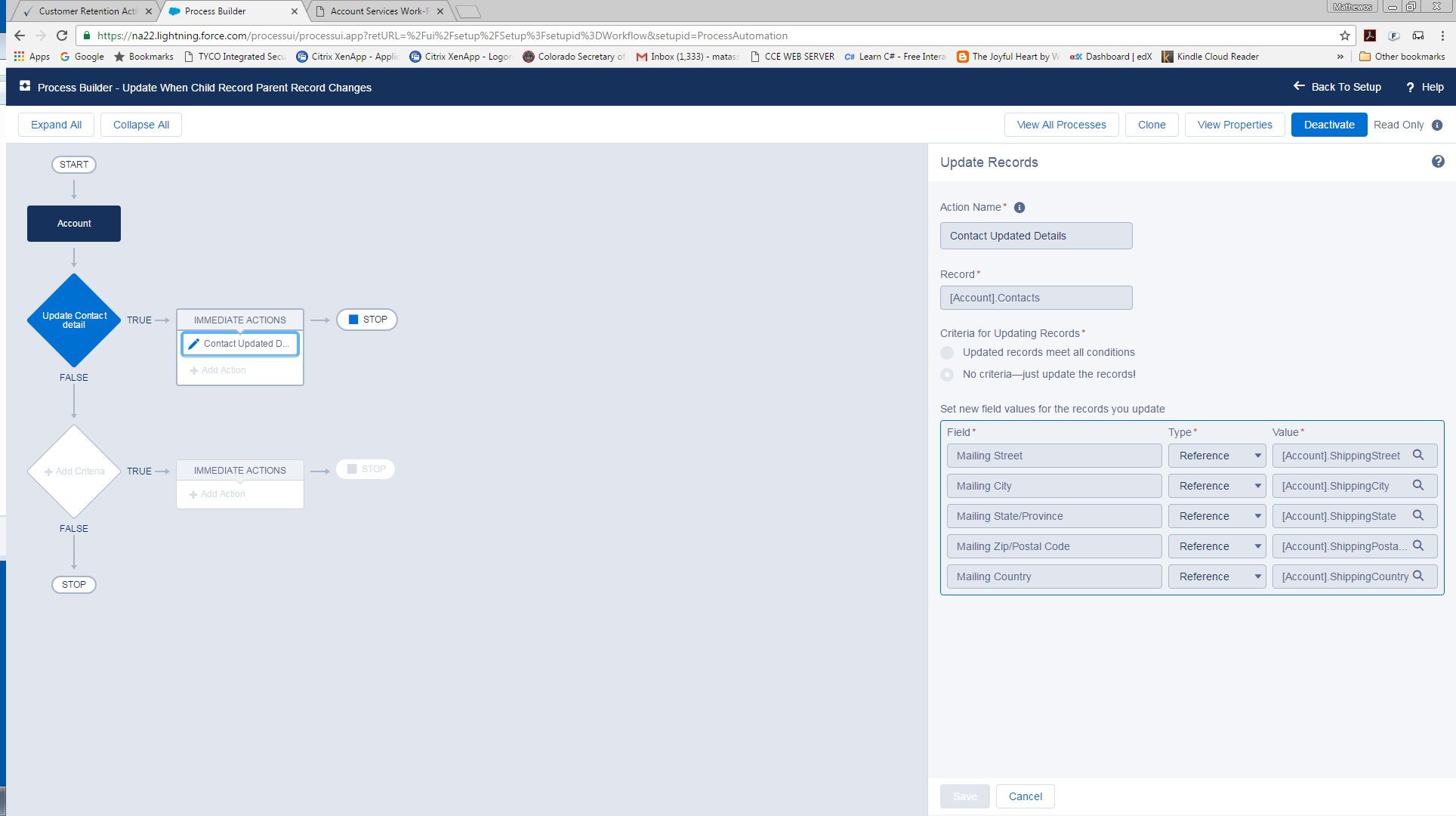Switch to Account Services Work browser tab
The image size is (1456, 816).
378,11
